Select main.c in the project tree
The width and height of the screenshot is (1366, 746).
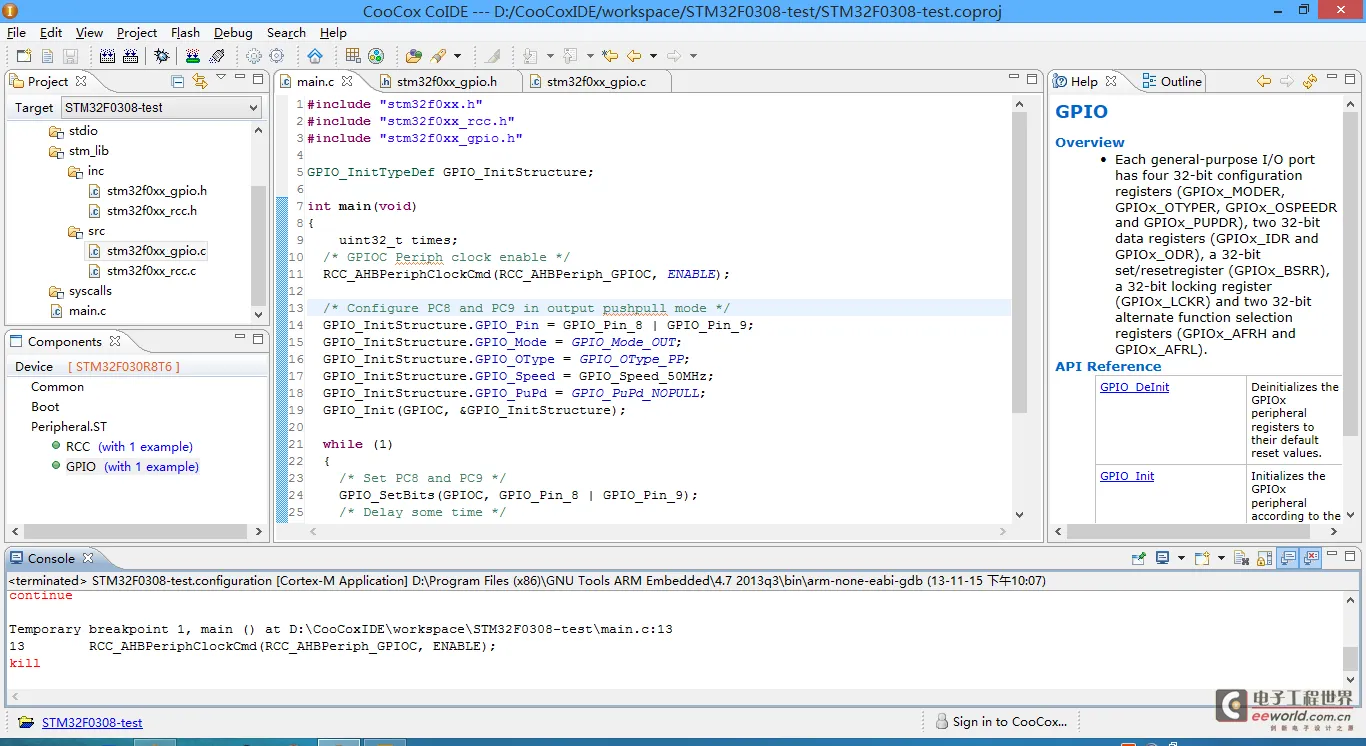tap(87, 310)
